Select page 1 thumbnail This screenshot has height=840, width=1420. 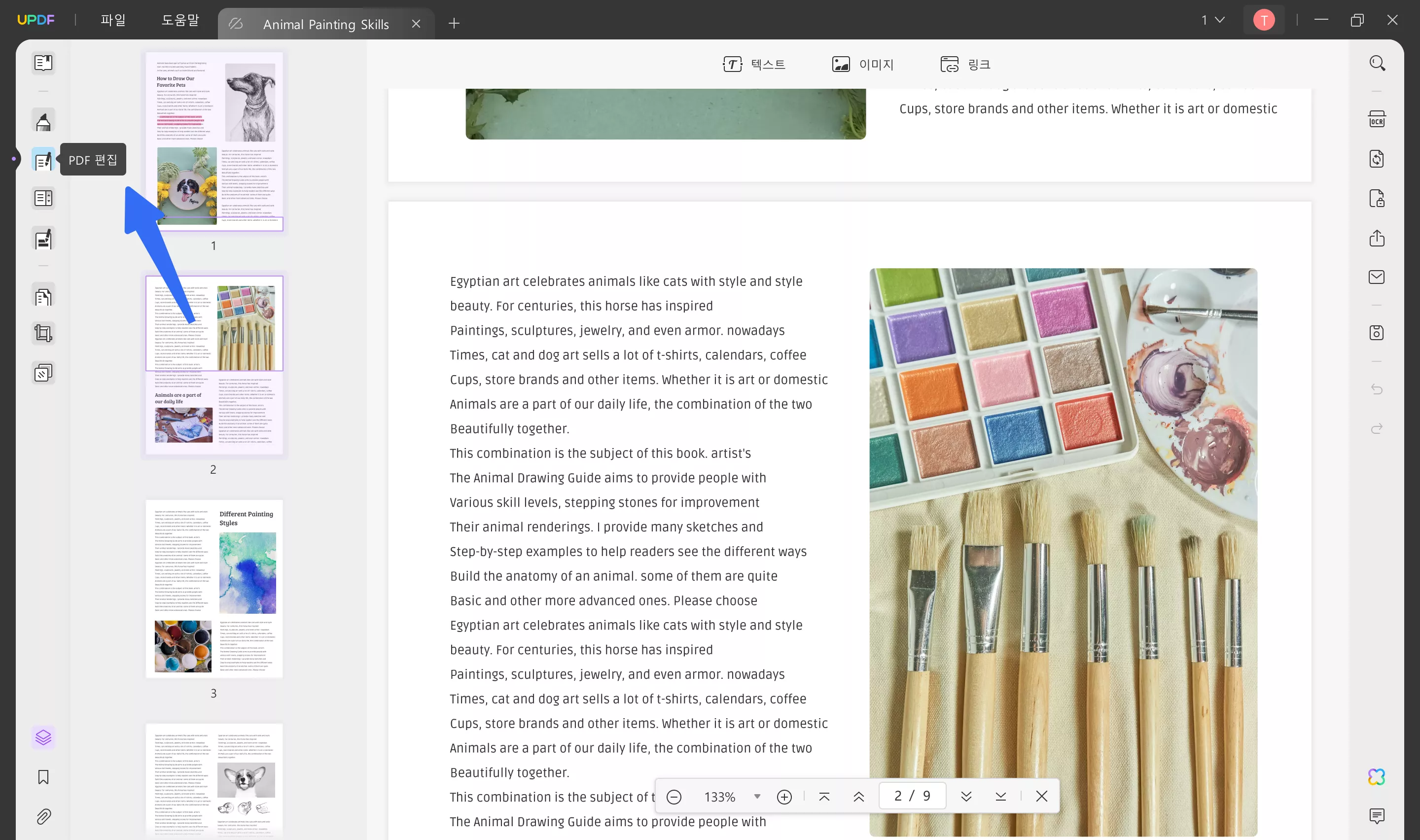pyautogui.click(x=214, y=141)
